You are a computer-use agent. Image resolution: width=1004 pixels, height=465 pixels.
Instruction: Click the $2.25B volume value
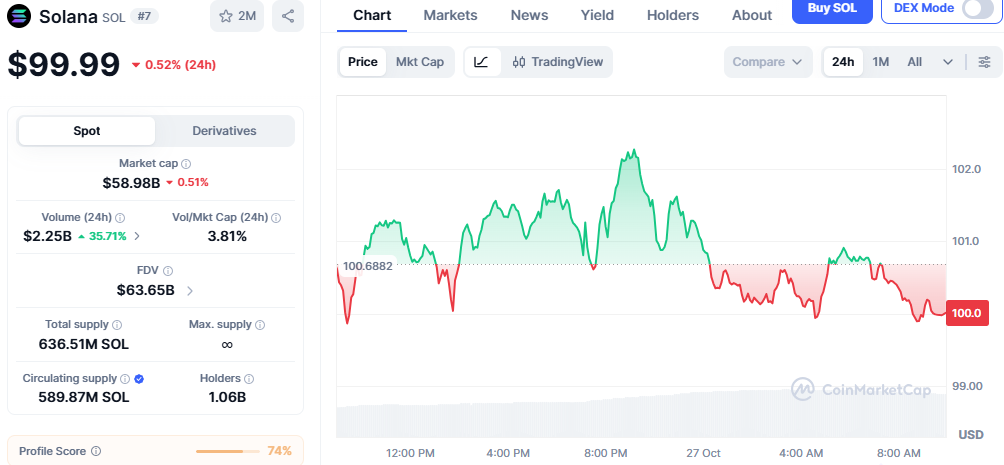pos(47,236)
